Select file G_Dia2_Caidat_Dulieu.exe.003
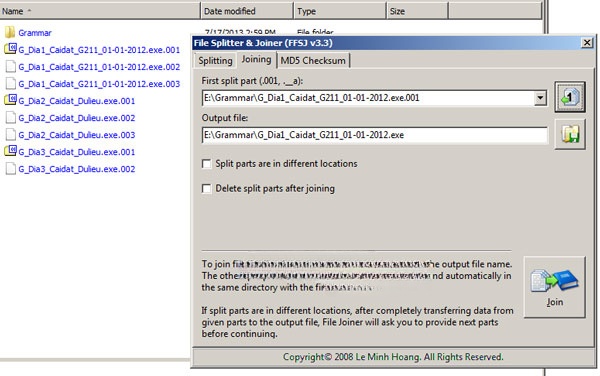The height and width of the screenshot is (376, 600). click(x=77, y=135)
